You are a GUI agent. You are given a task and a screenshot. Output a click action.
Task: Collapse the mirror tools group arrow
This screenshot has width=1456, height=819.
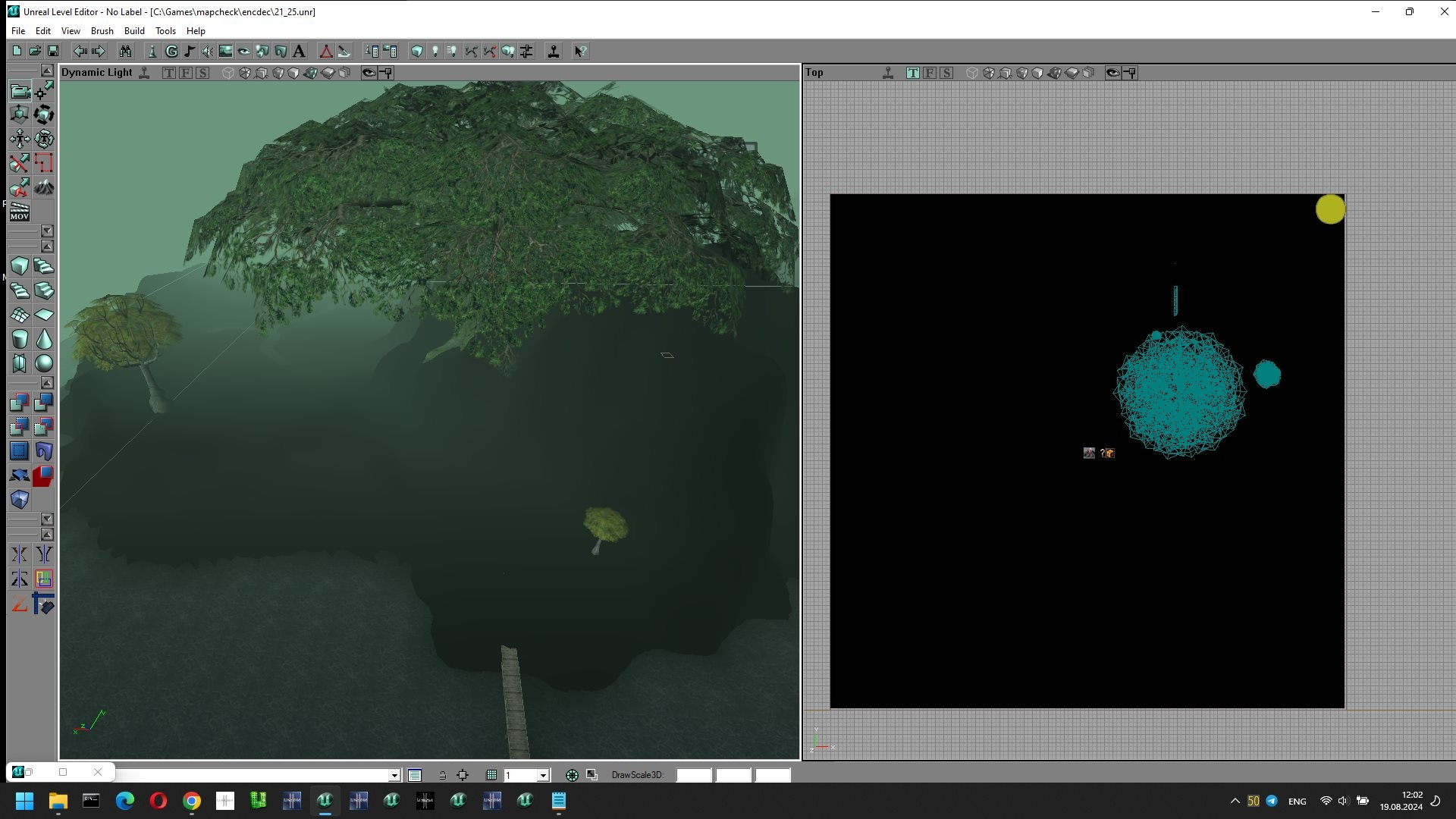(47, 535)
